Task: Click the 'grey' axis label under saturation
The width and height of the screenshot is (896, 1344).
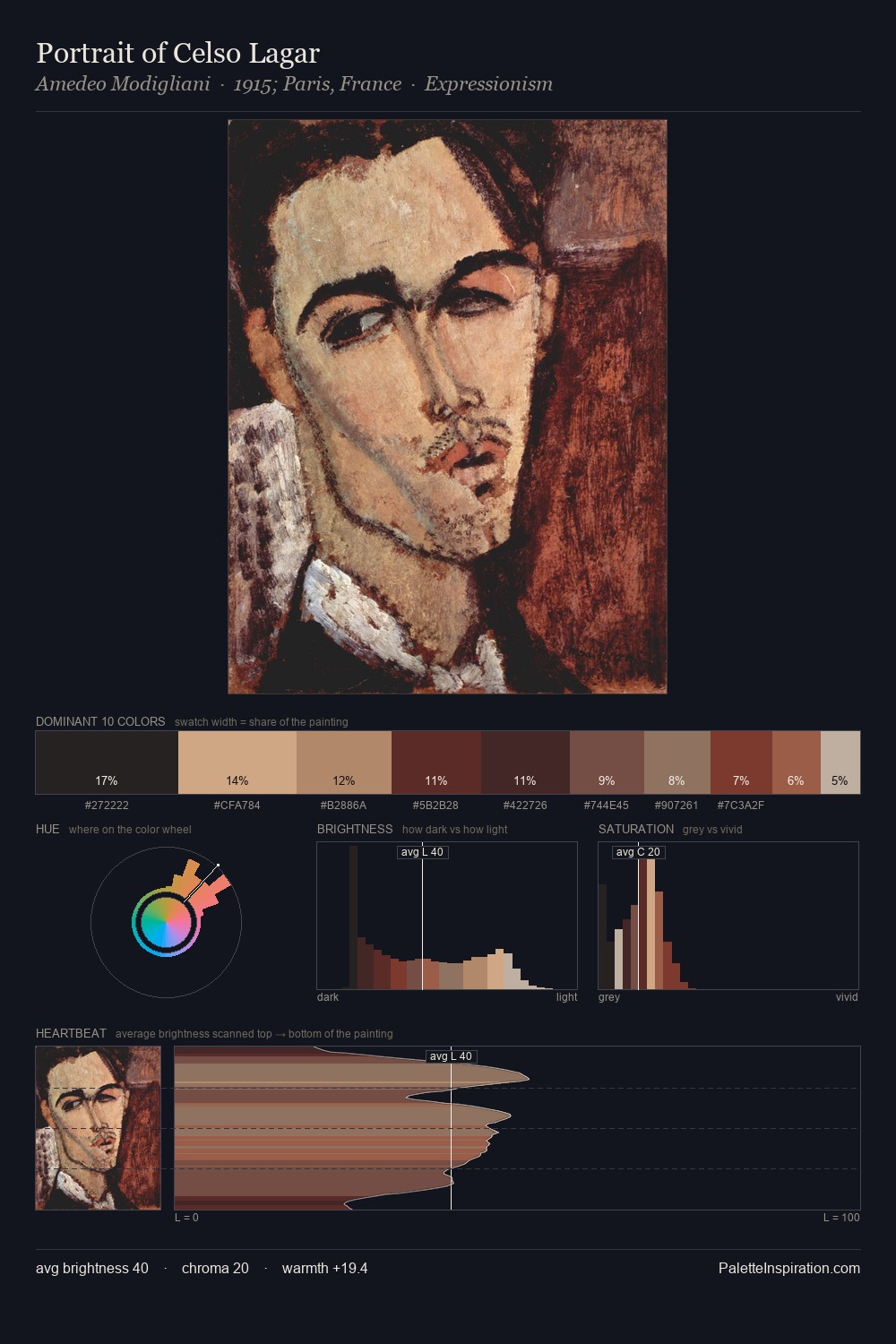Action: coord(609,997)
